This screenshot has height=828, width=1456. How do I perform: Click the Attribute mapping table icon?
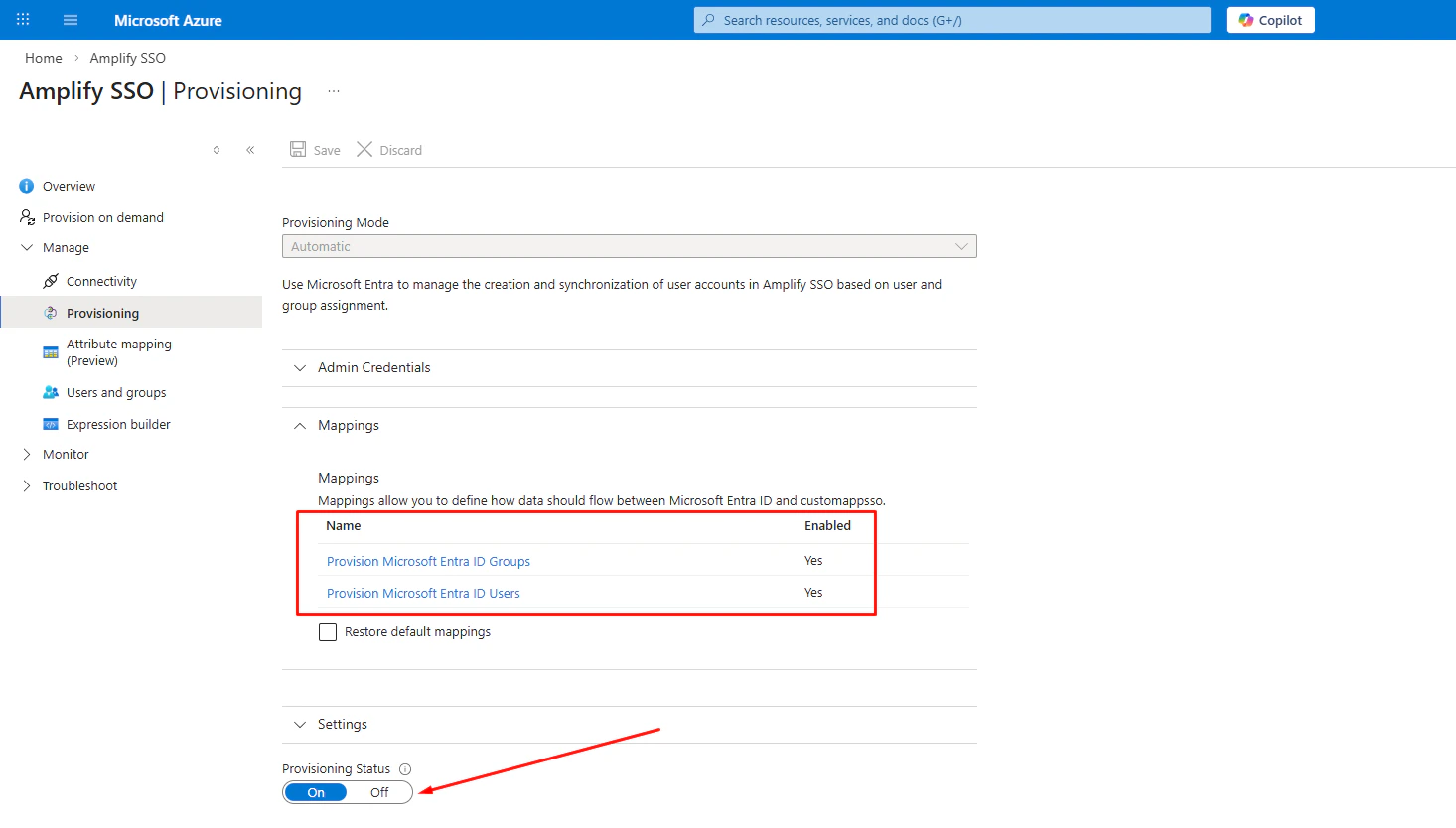click(51, 352)
